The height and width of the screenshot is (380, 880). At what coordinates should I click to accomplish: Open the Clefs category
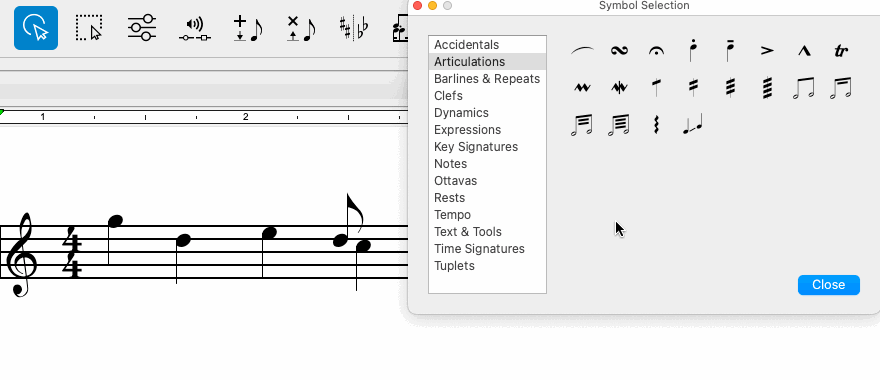[487, 96]
